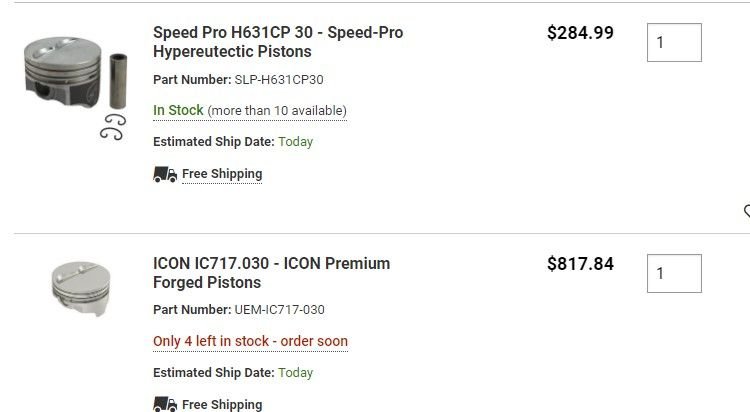Open the ICON IC717.030 Forged Pistons title
Viewport: 750px width, 412px height.
tap(271, 273)
